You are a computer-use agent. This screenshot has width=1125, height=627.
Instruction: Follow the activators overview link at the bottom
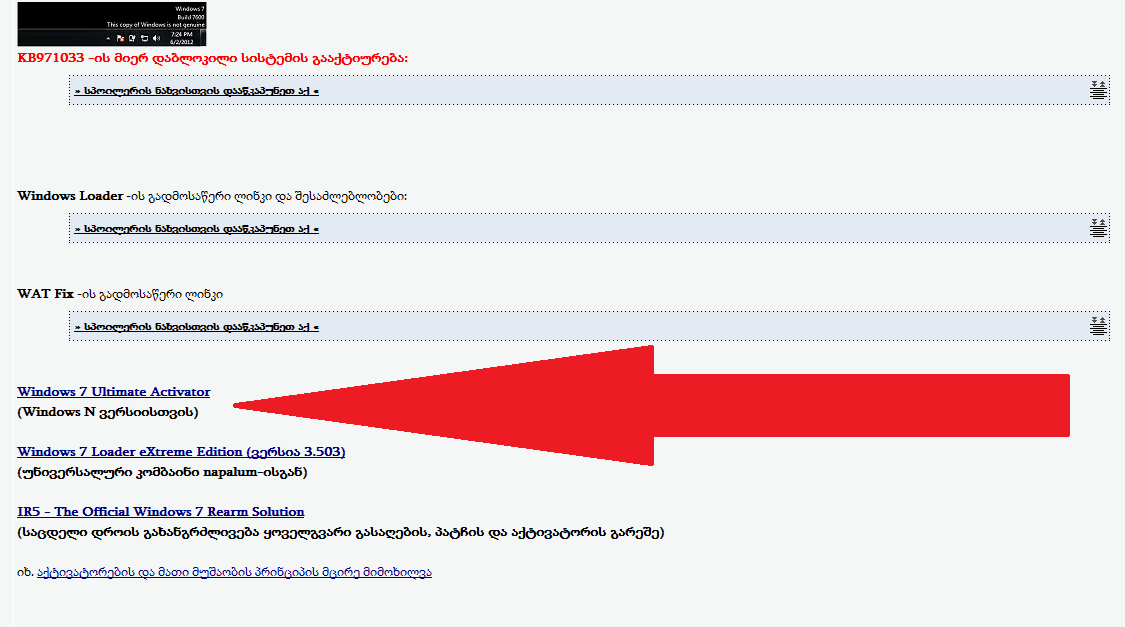coord(235,572)
